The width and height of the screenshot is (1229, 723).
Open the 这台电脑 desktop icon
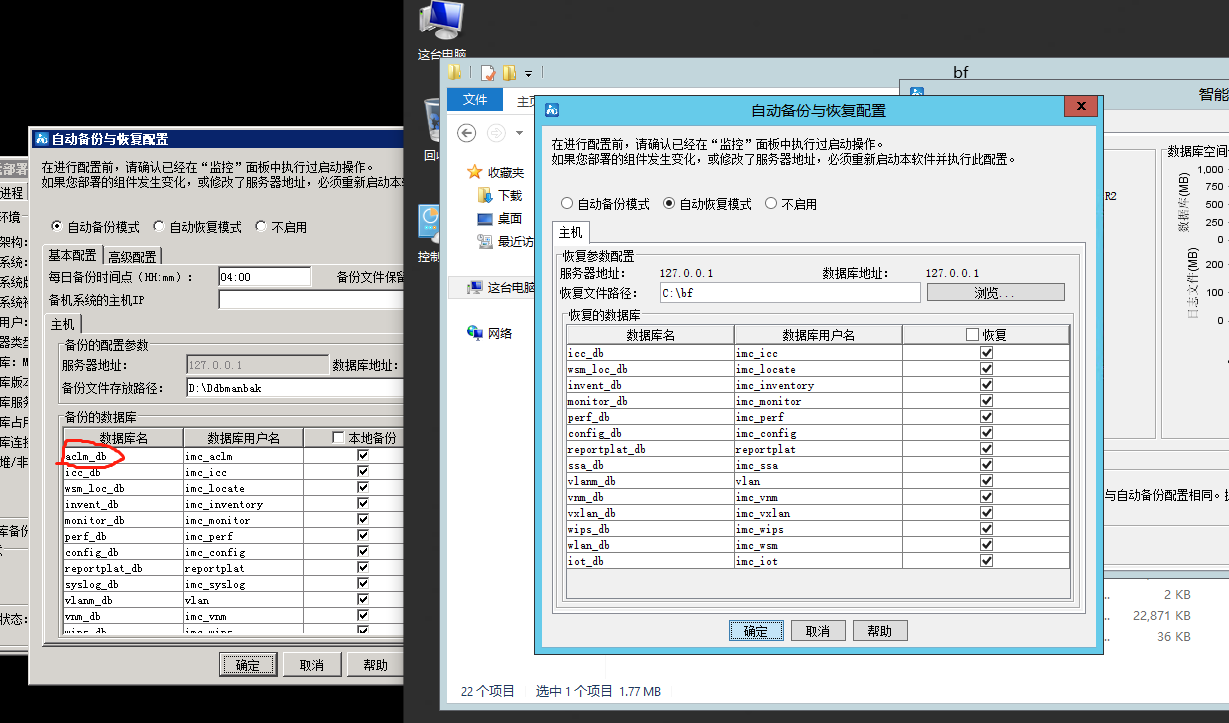click(x=440, y=30)
